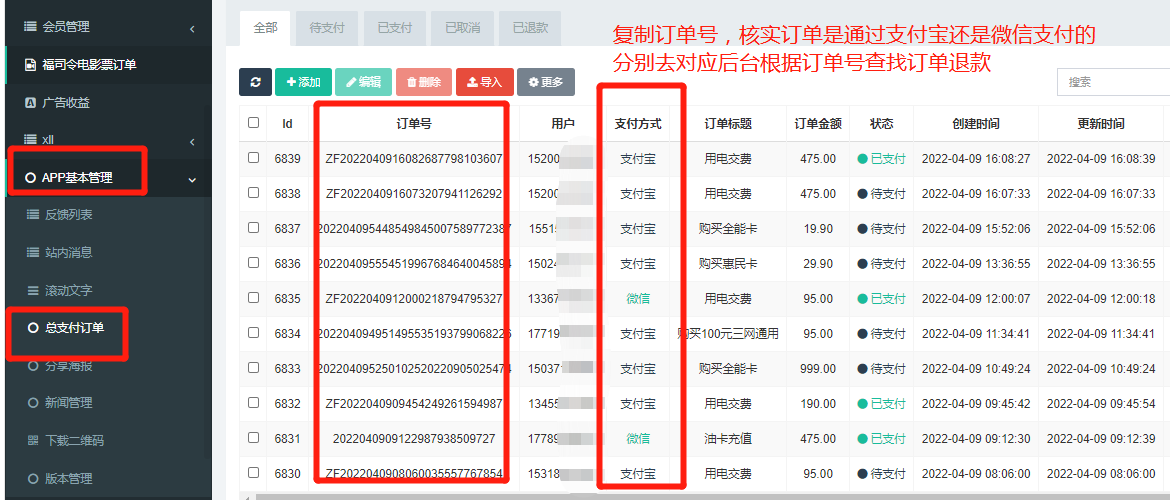Click the 站内消息 list icon
1170x500 pixels.
(32, 252)
